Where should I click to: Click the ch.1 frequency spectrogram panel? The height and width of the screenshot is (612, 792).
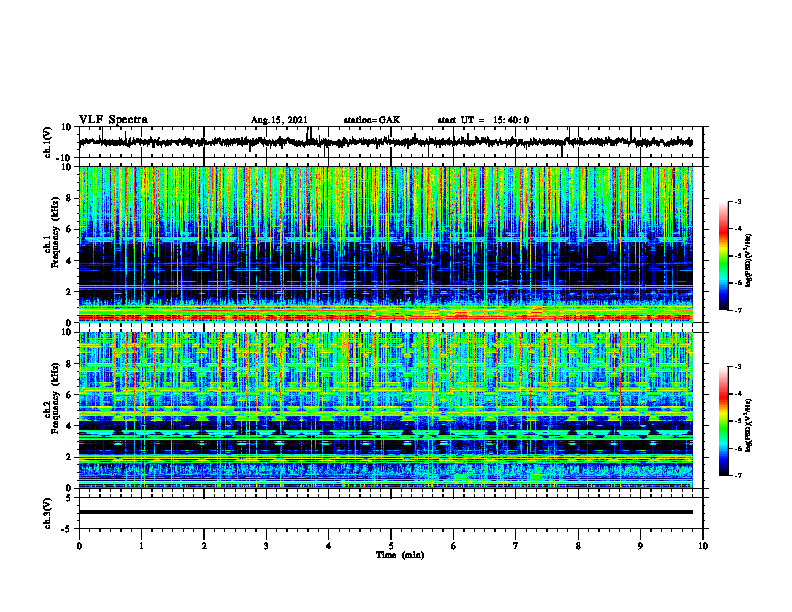(x=391, y=244)
